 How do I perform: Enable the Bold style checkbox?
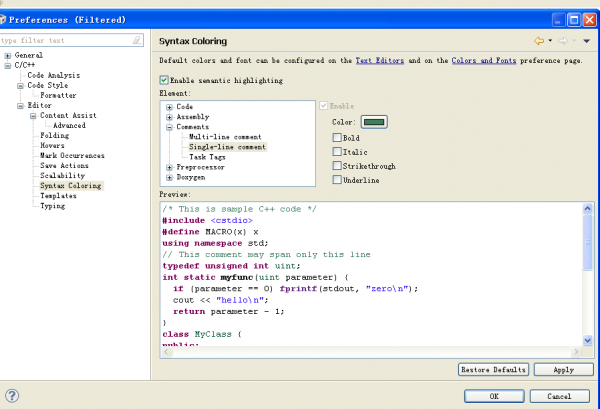pyautogui.click(x=337, y=137)
